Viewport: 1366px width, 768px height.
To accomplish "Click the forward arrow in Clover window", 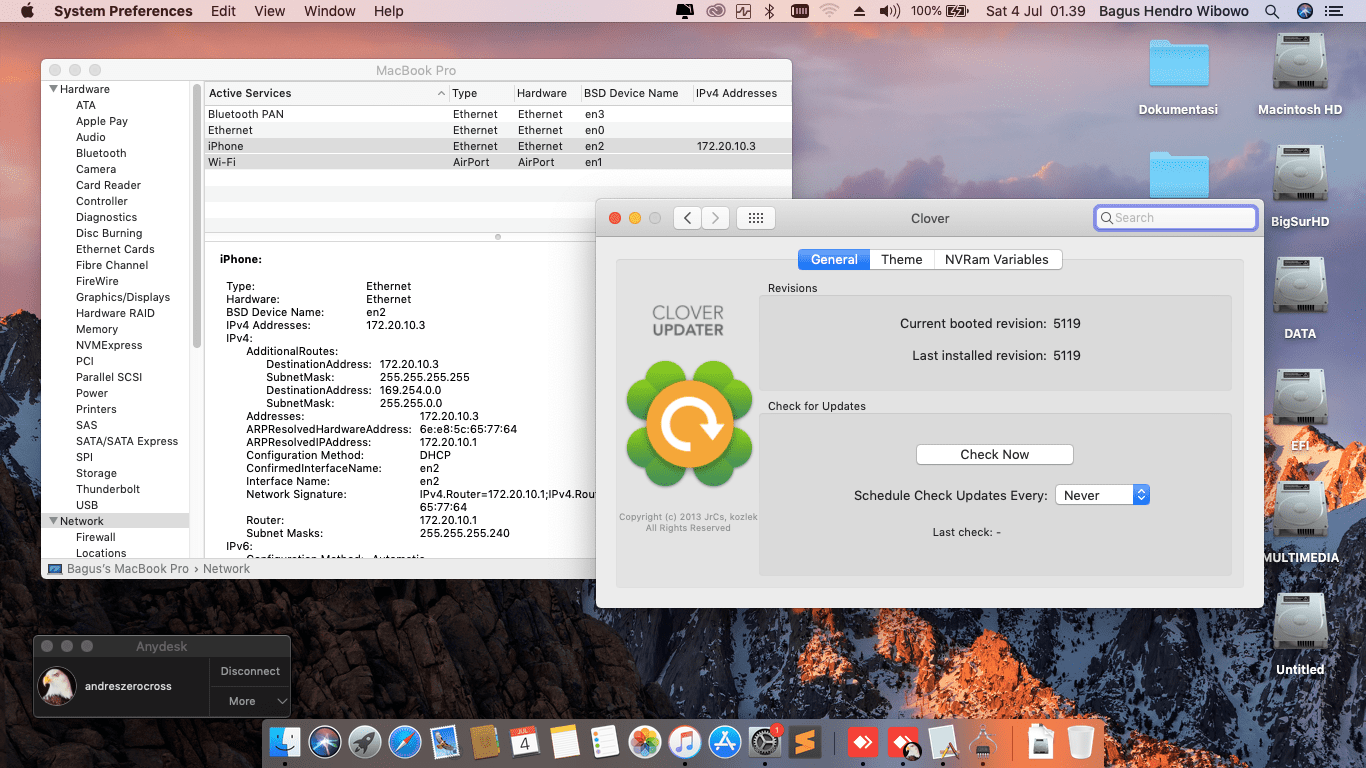I will (715, 218).
